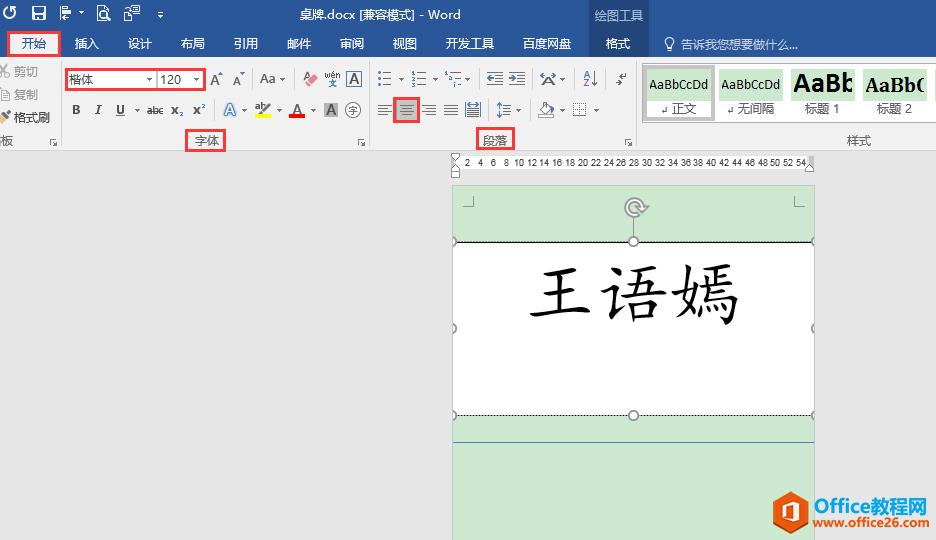The width and height of the screenshot is (936, 540).
Task: Toggle Underline formatting
Action: (121, 110)
